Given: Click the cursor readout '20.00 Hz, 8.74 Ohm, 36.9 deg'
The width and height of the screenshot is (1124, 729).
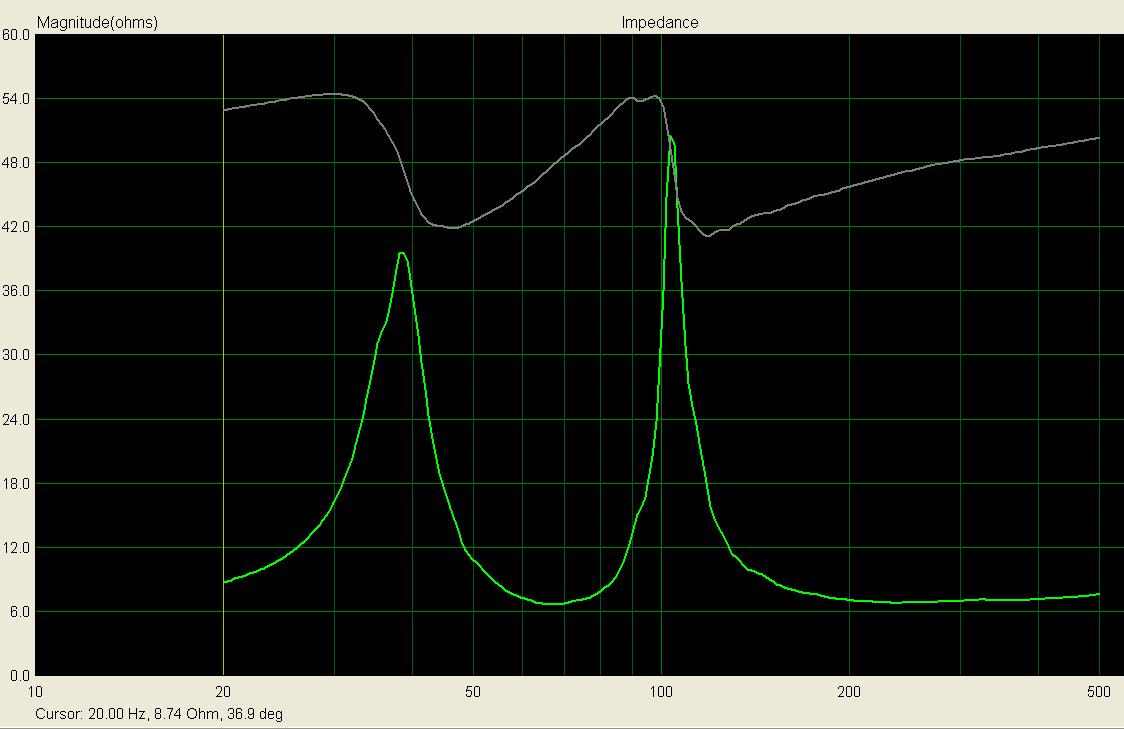Looking at the screenshot, I should (185, 714).
